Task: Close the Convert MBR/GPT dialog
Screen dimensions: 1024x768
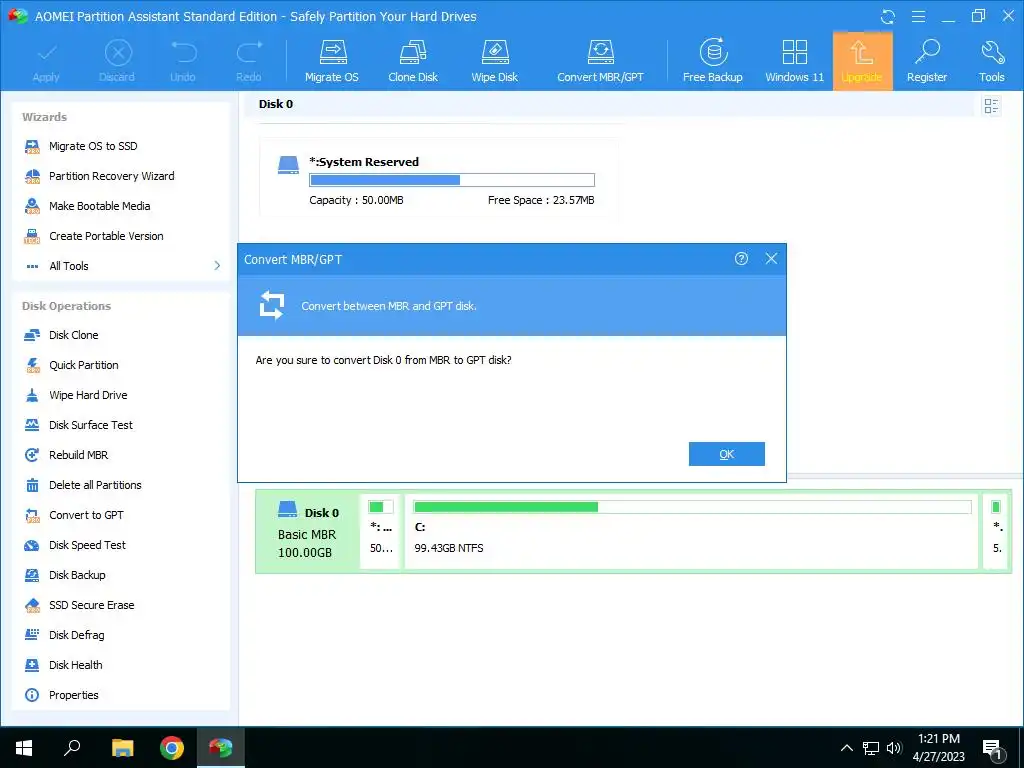Action: coord(771,259)
